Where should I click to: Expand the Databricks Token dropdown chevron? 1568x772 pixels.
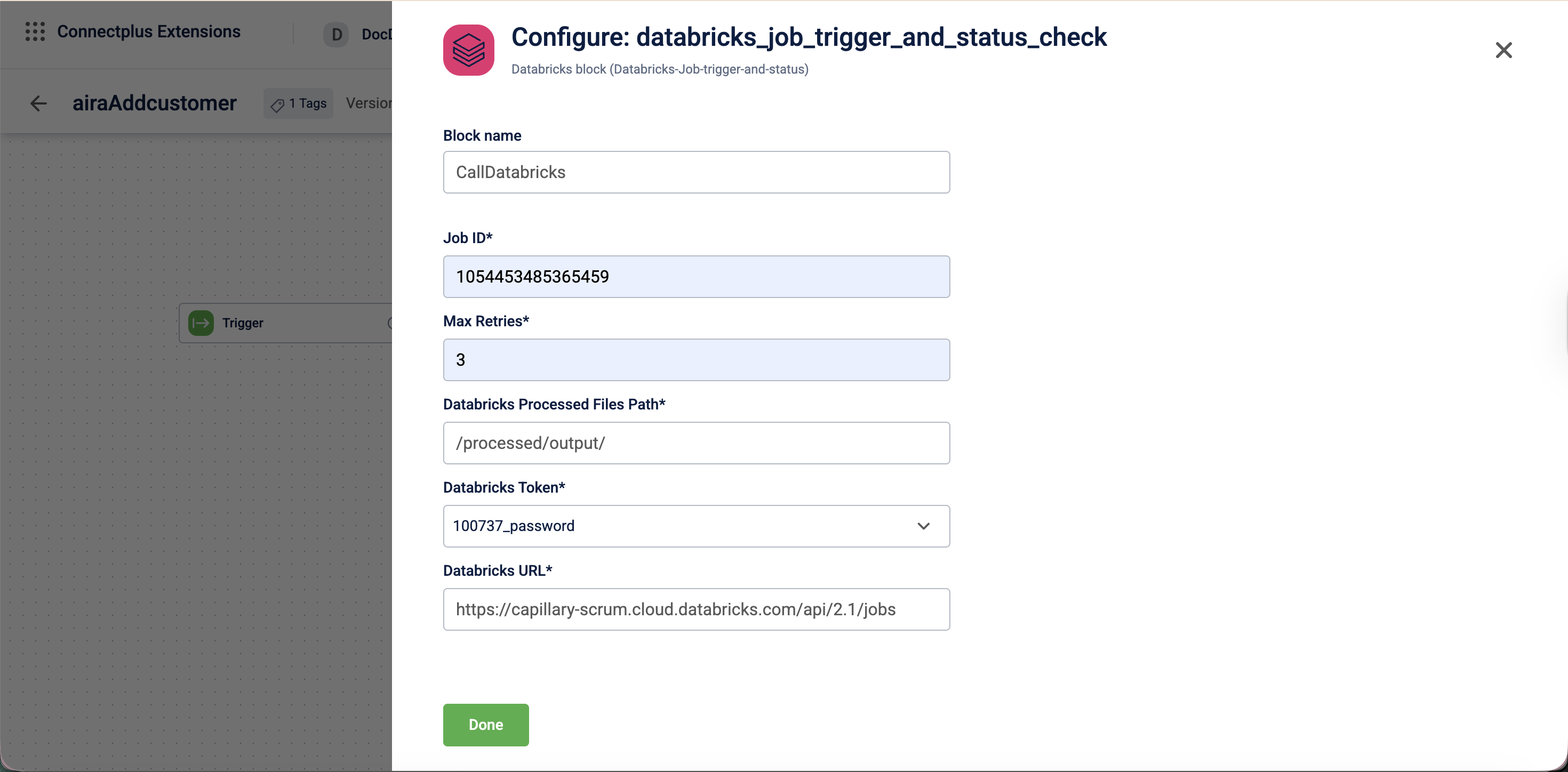[x=923, y=526]
